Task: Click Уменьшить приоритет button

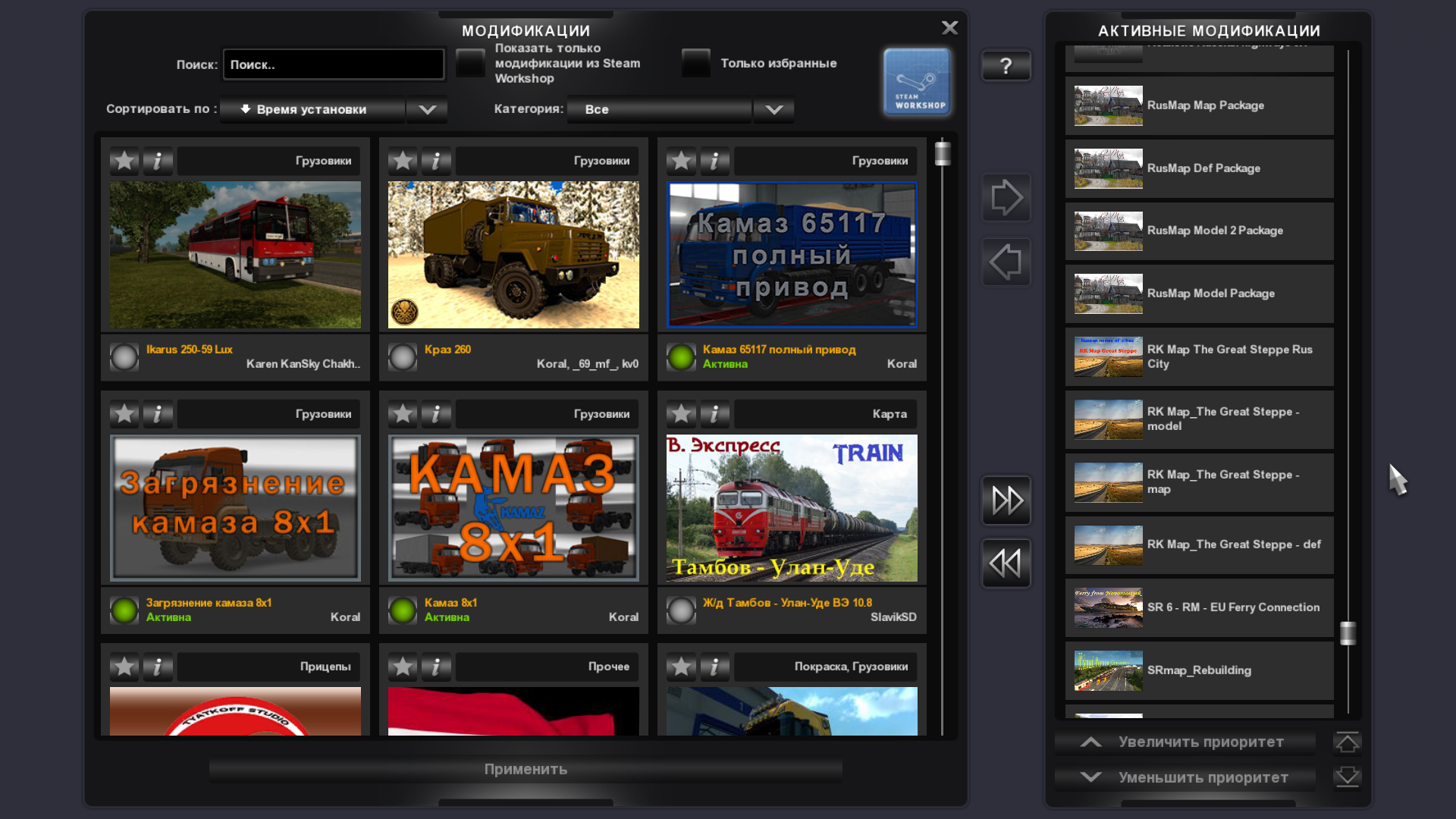Action: [1185, 777]
